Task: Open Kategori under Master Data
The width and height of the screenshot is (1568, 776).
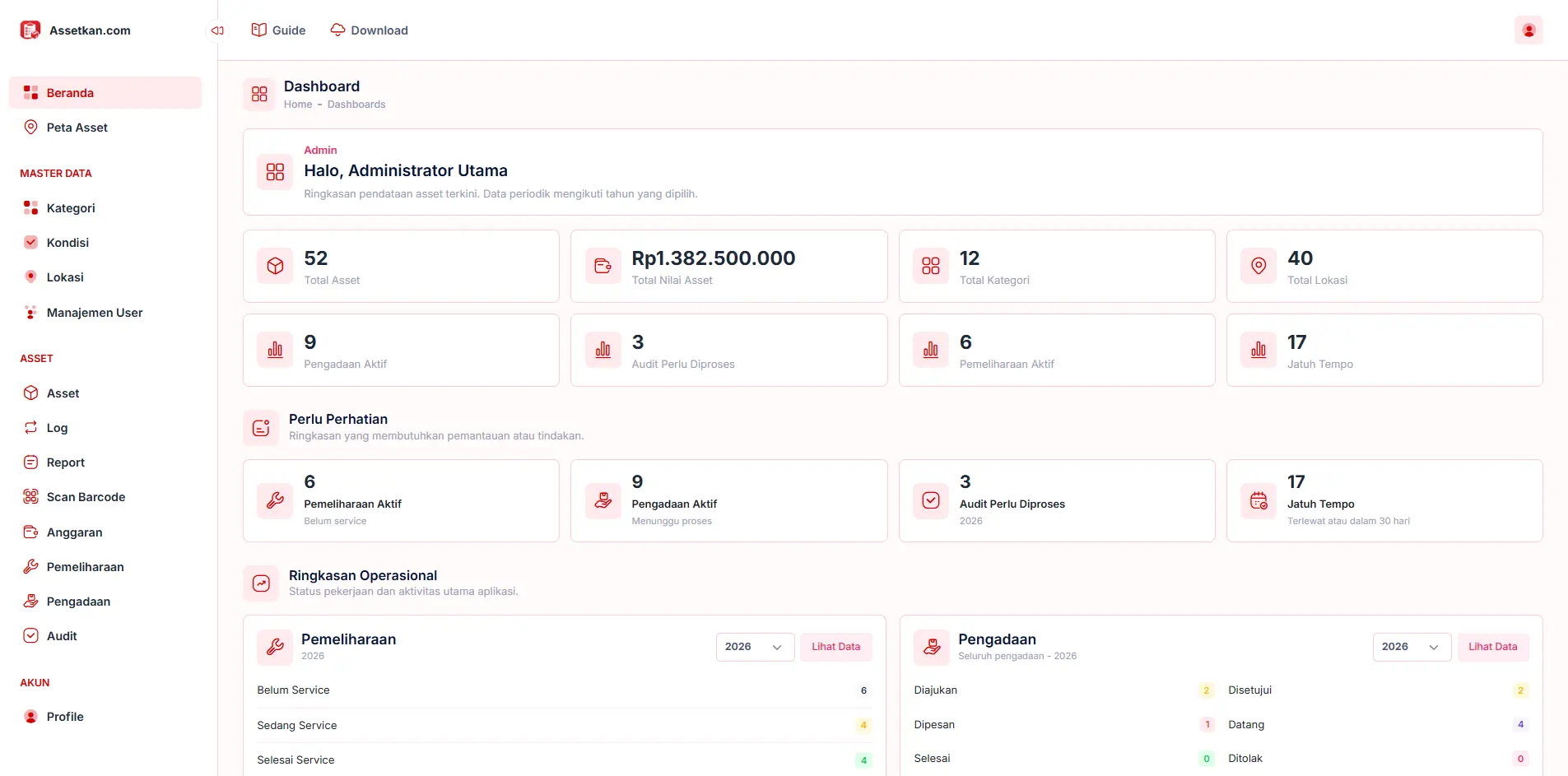Action: click(x=105, y=208)
